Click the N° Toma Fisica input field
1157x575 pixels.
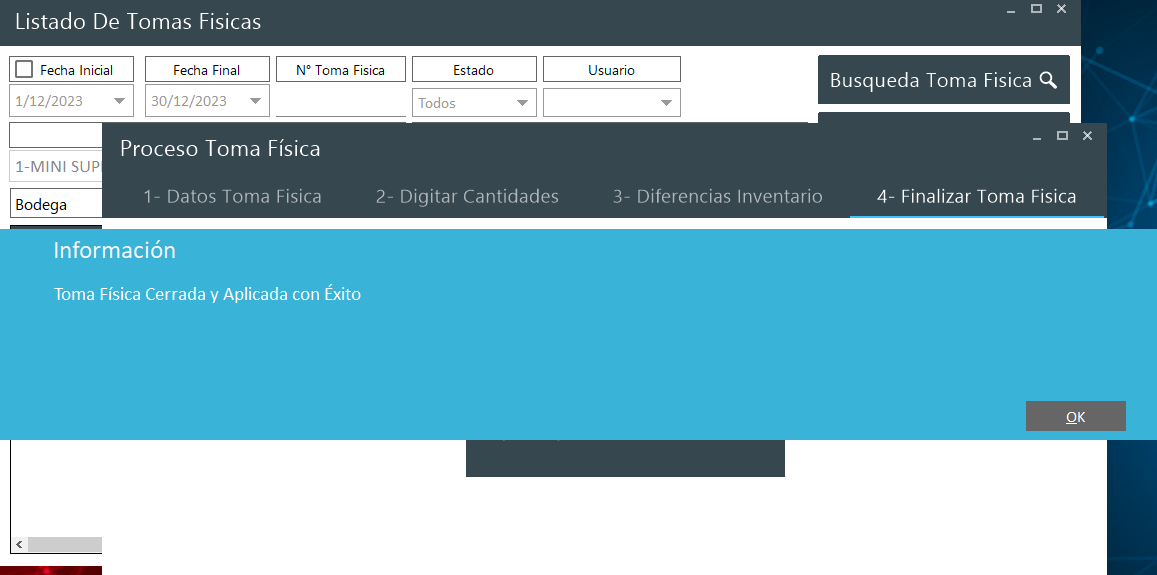(x=341, y=102)
